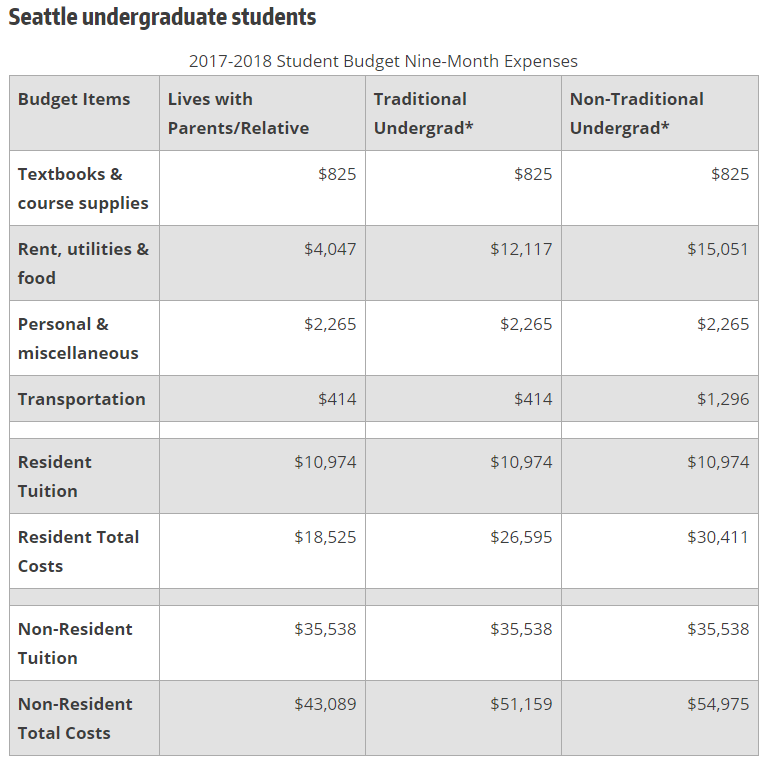
Task: Select the $54,975 non-resident total cell
Action: 717,704
